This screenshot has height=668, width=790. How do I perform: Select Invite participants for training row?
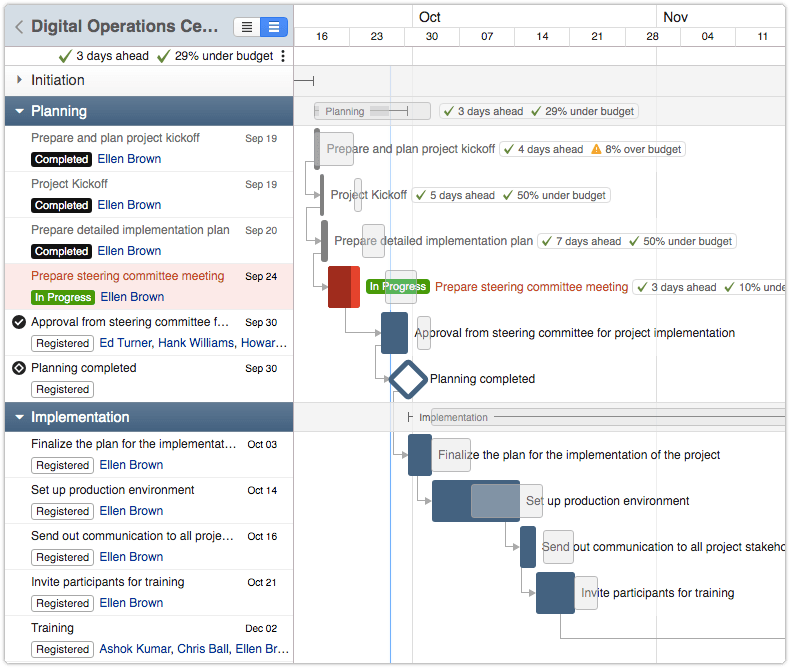tap(149, 593)
